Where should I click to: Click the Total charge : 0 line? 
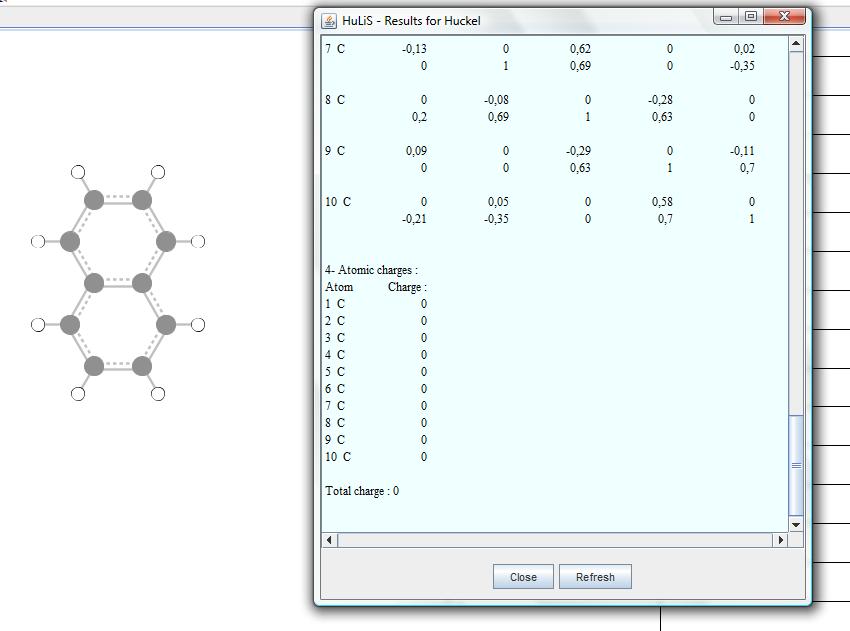(x=365, y=491)
